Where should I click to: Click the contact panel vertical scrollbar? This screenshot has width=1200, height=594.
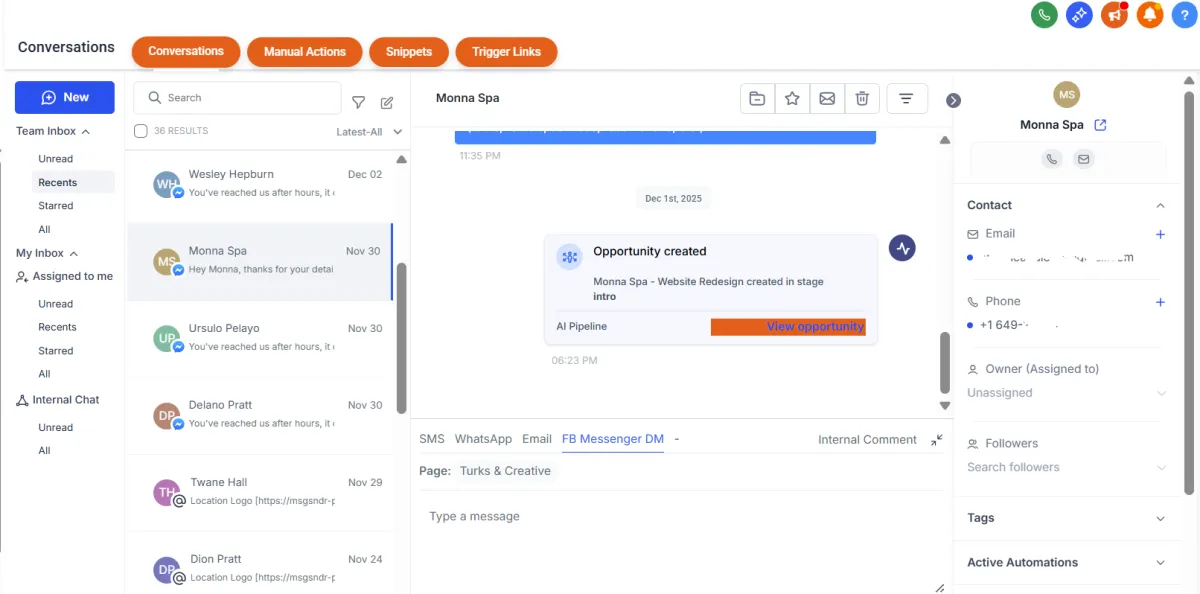[1189, 292]
